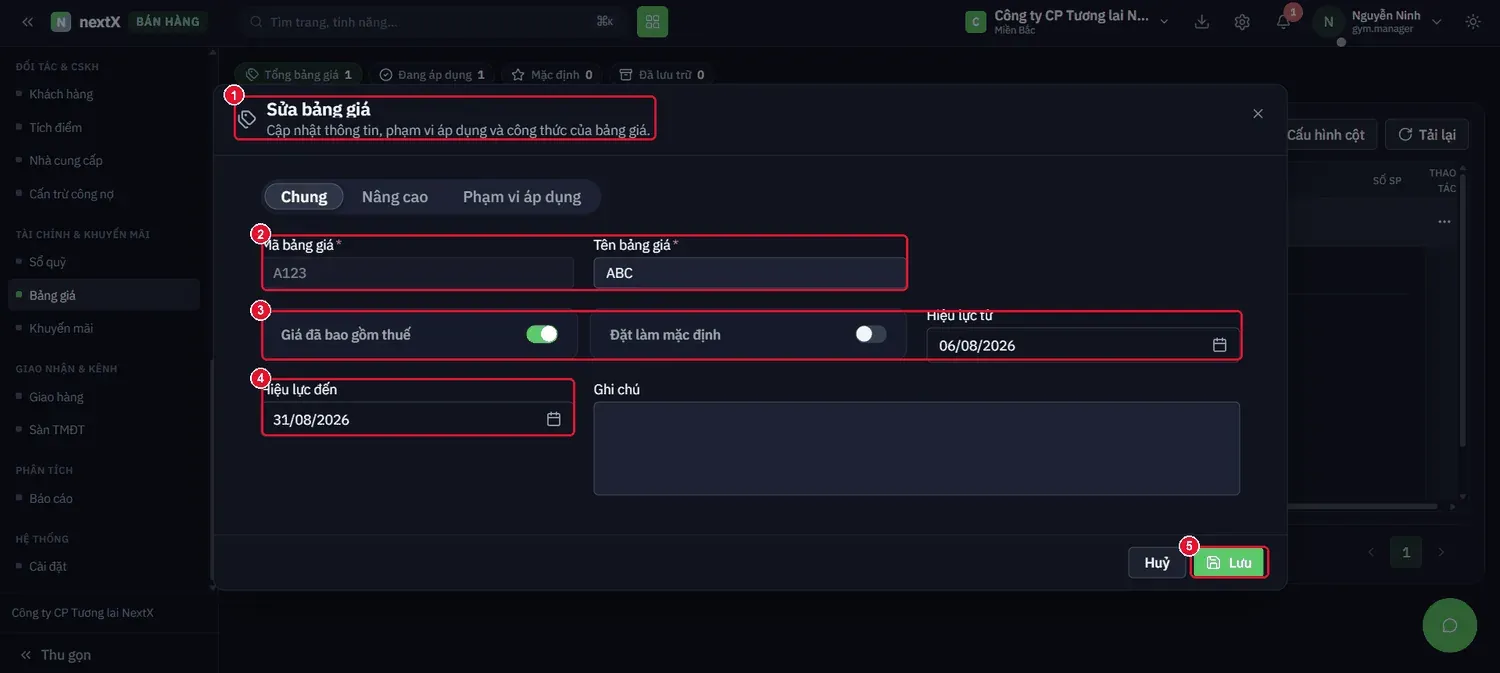Click the company avatar C icon
Image resolution: width=1500 pixels, height=673 pixels.
pyautogui.click(x=976, y=22)
